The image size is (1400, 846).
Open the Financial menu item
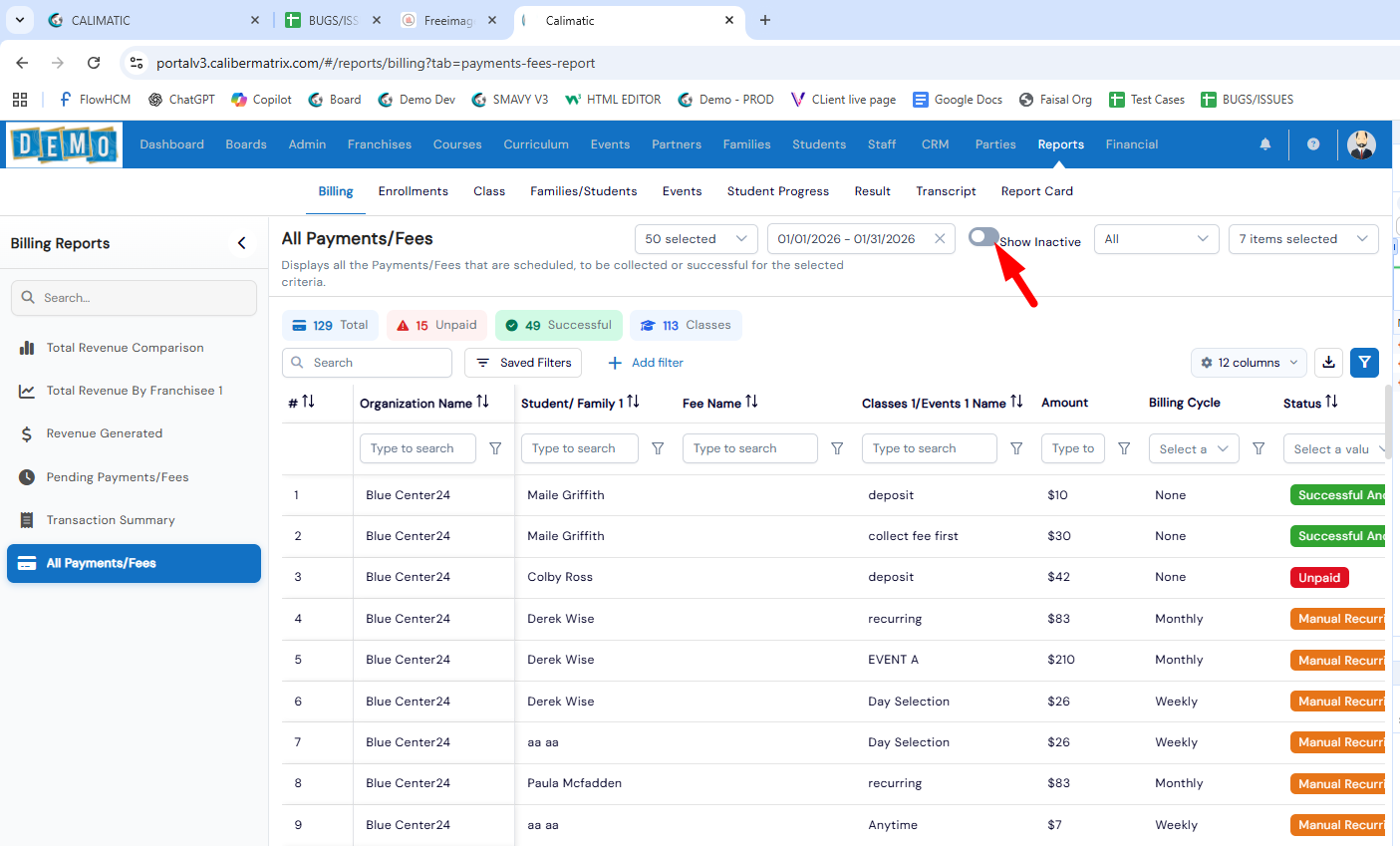pyautogui.click(x=1132, y=144)
